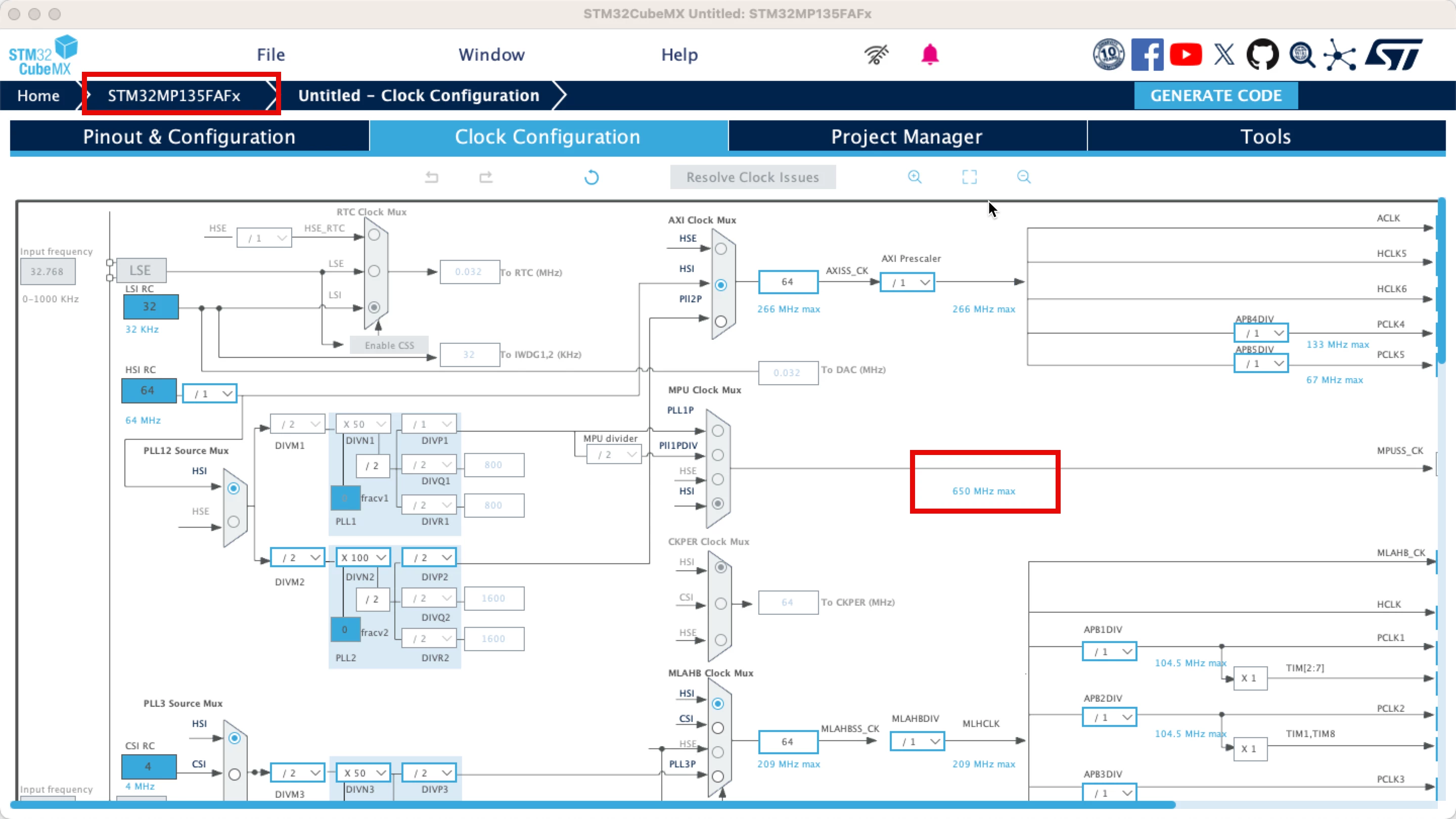Select LSE as RTC Clock Mux source
Screen dimensions: 1456x819
click(374, 271)
